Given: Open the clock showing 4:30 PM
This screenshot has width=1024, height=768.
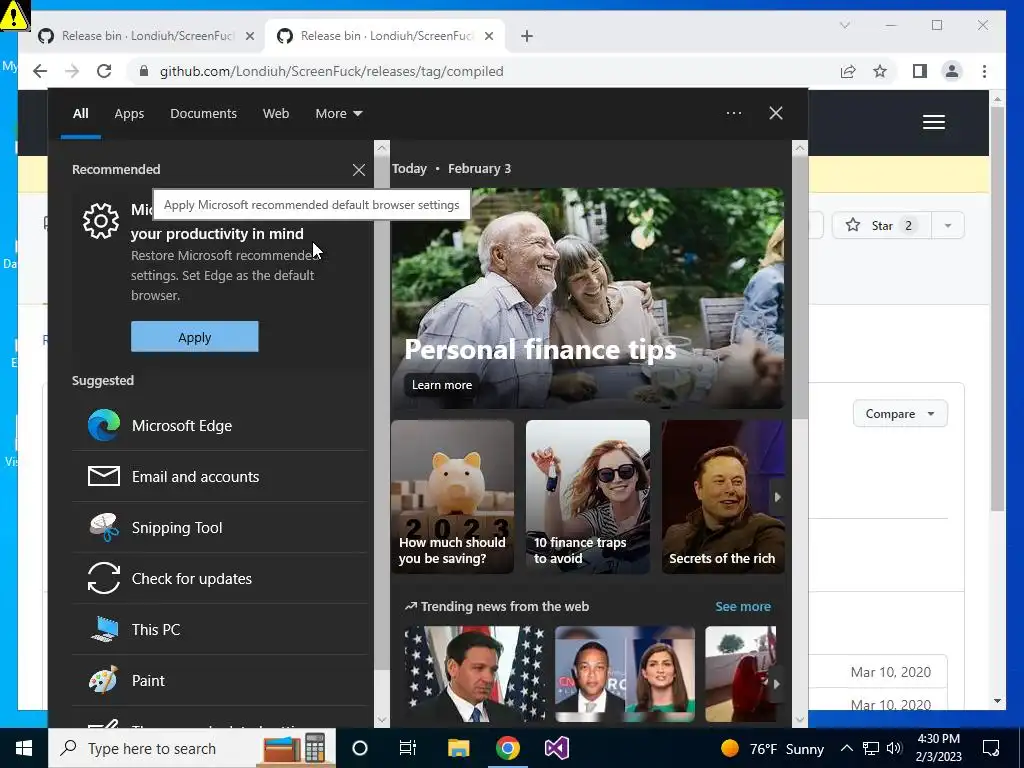Looking at the screenshot, I should click(x=938, y=748).
